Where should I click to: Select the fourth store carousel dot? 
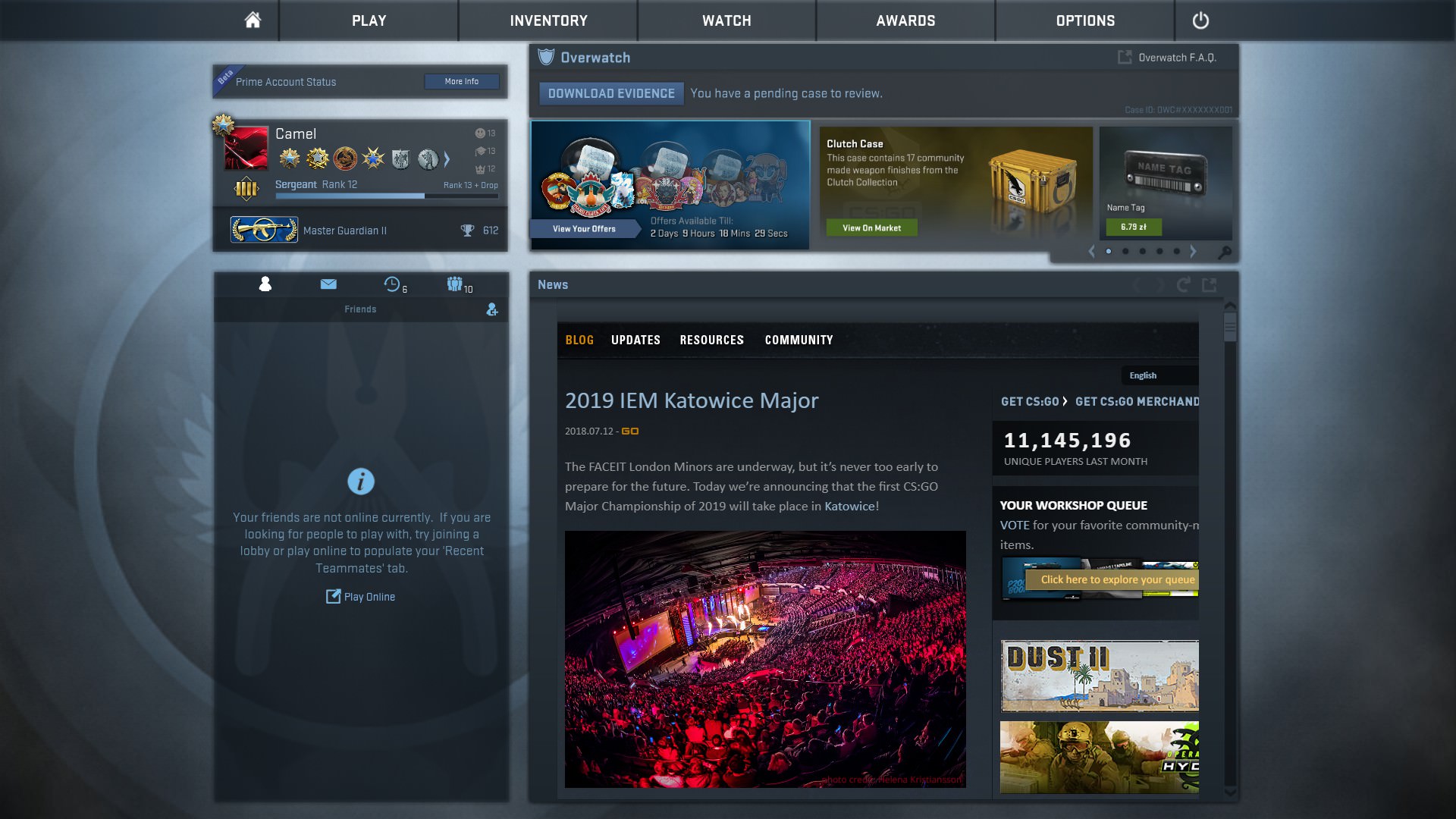pos(1159,251)
